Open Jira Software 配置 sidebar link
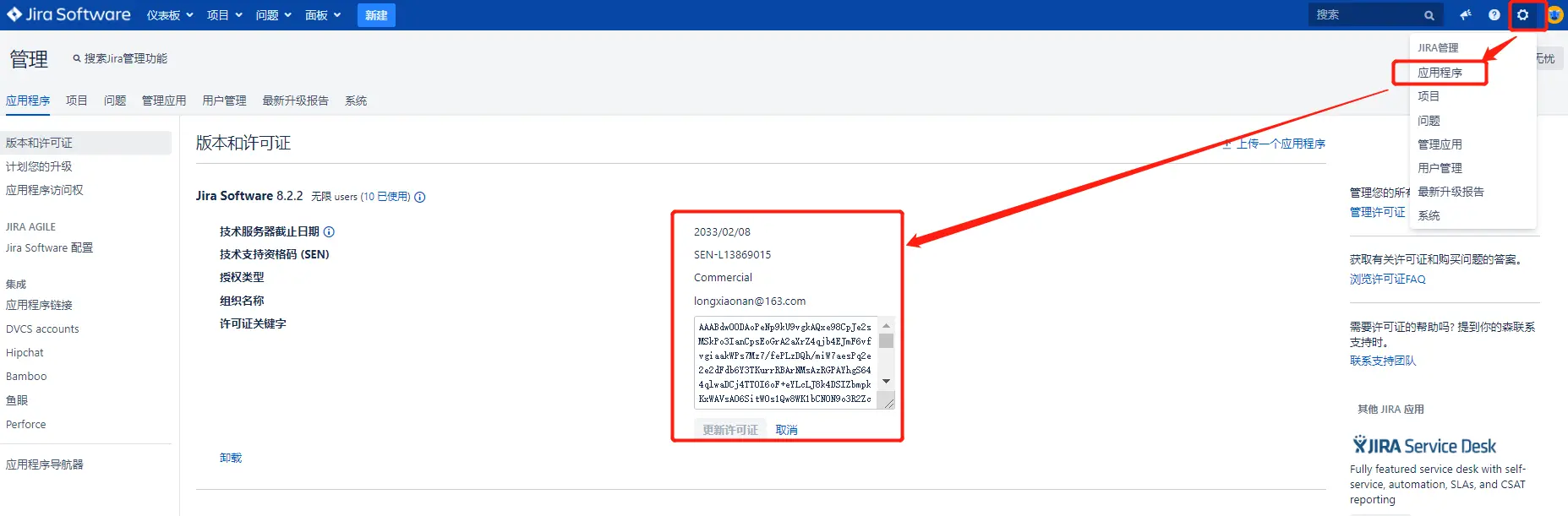The height and width of the screenshot is (516, 1568). point(49,247)
